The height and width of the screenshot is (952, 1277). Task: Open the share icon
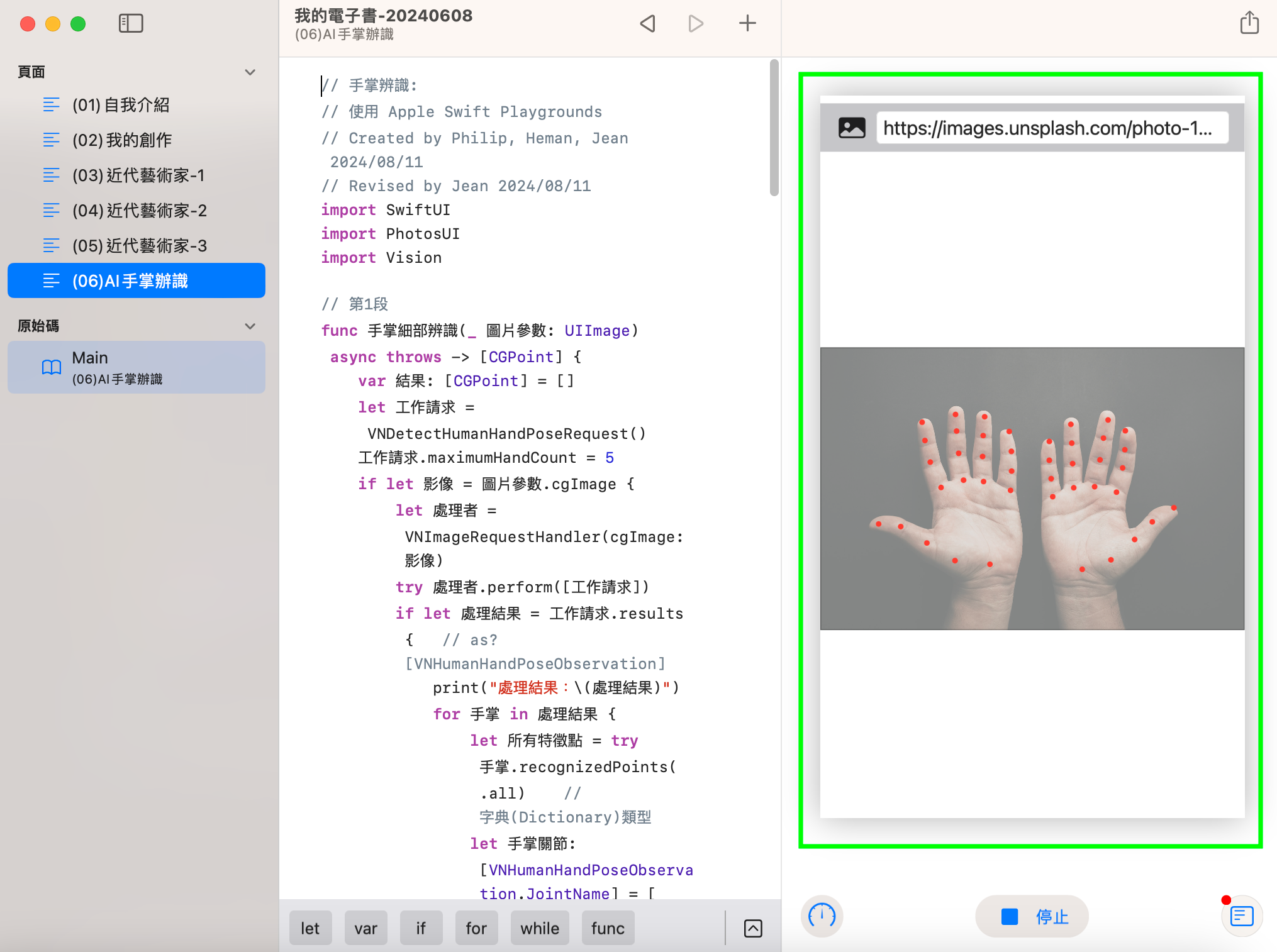pos(1249,23)
